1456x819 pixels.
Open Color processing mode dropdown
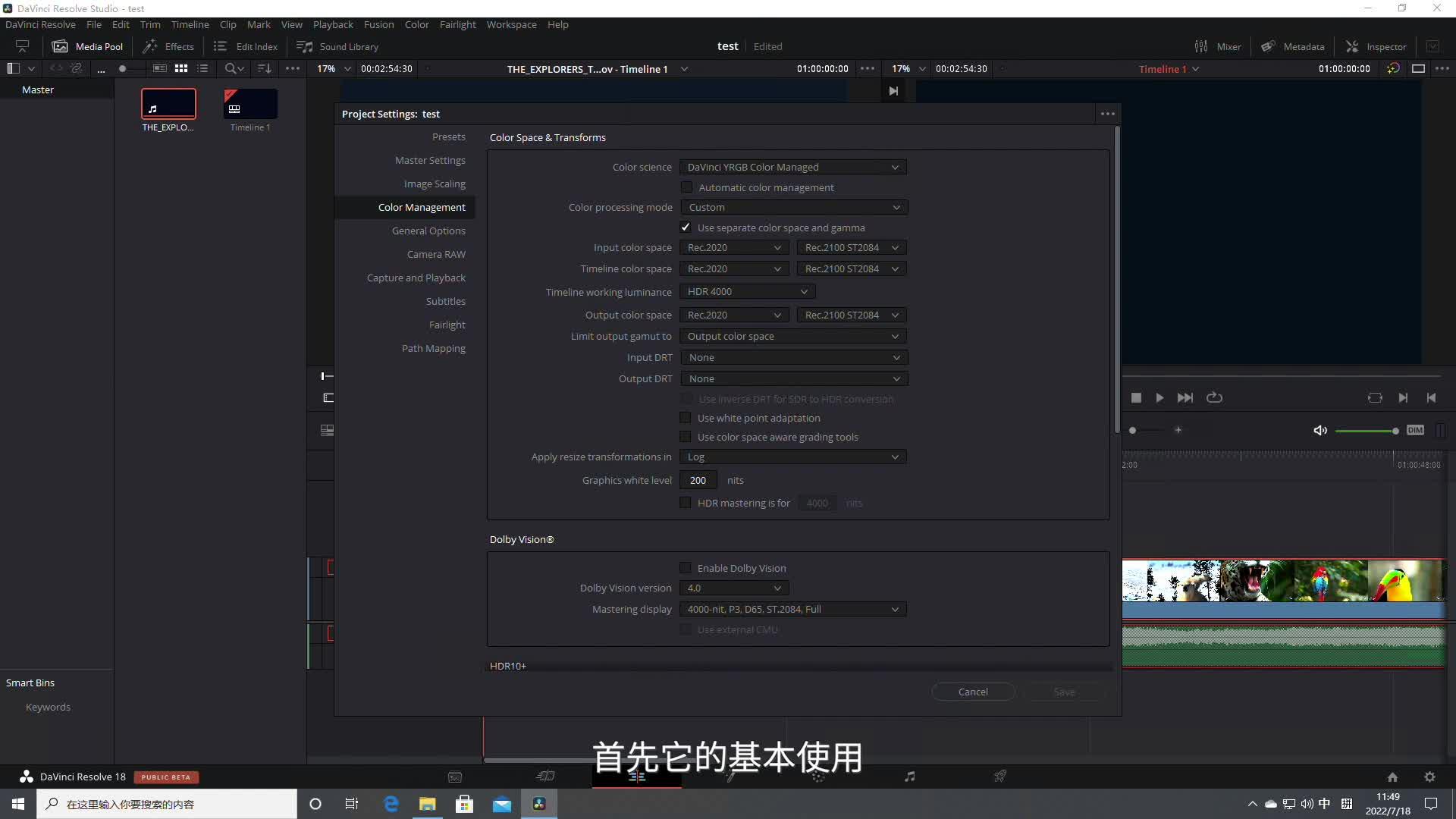[x=793, y=207]
